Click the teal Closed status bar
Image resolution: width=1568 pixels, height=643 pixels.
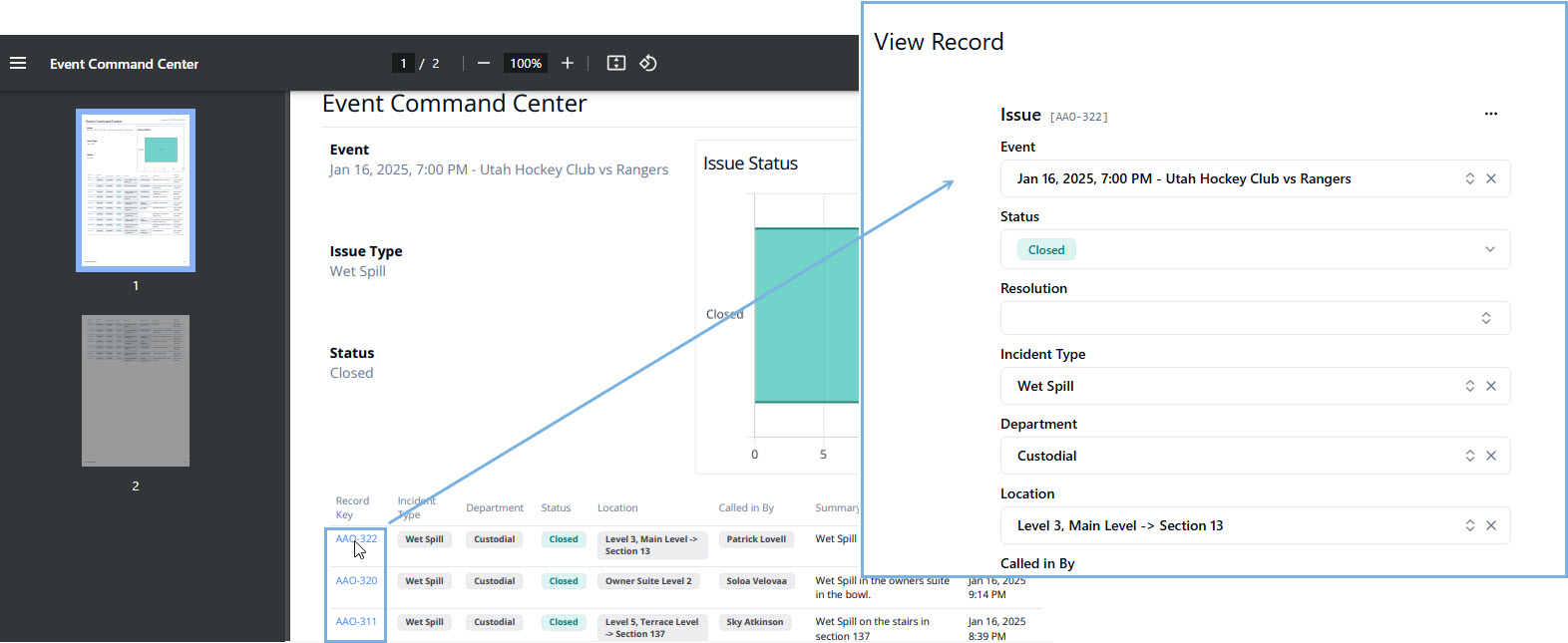click(806, 315)
